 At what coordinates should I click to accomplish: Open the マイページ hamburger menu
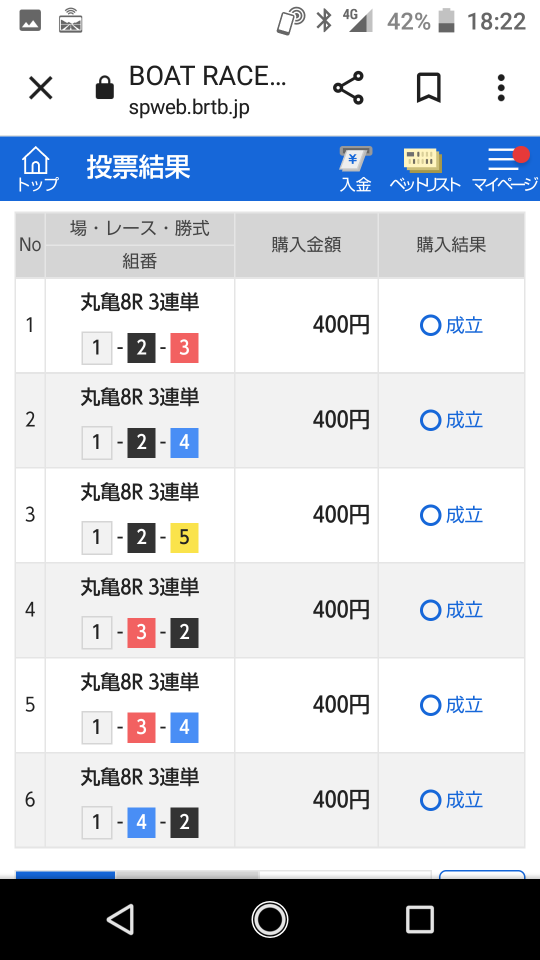505,169
